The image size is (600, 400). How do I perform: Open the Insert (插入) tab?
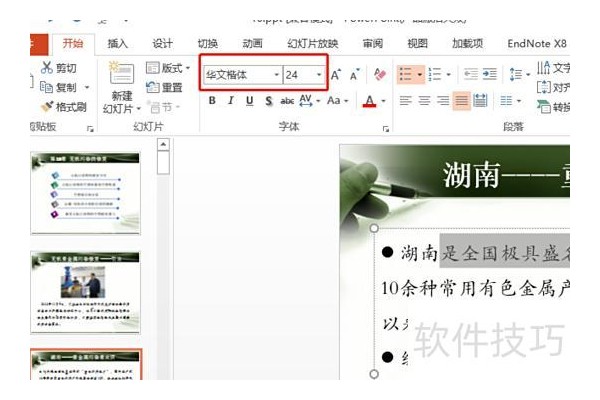click(117, 44)
